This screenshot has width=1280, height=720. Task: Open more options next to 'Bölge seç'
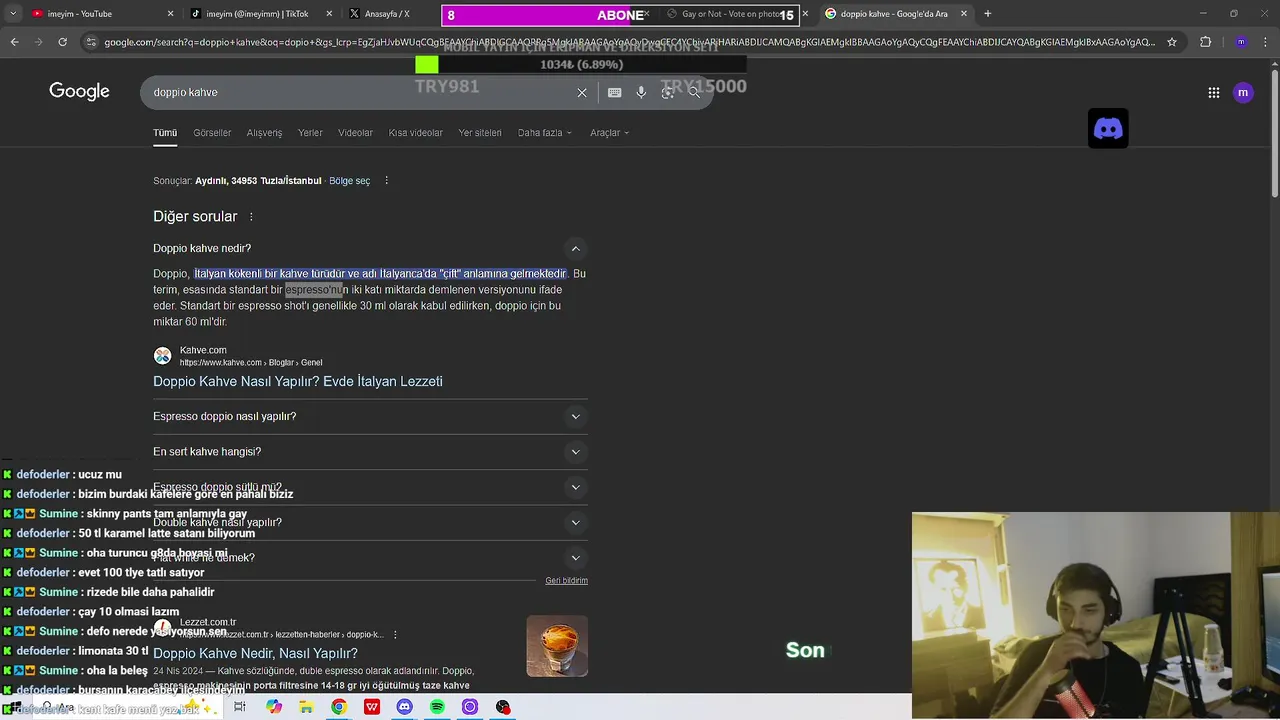(386, 181)
